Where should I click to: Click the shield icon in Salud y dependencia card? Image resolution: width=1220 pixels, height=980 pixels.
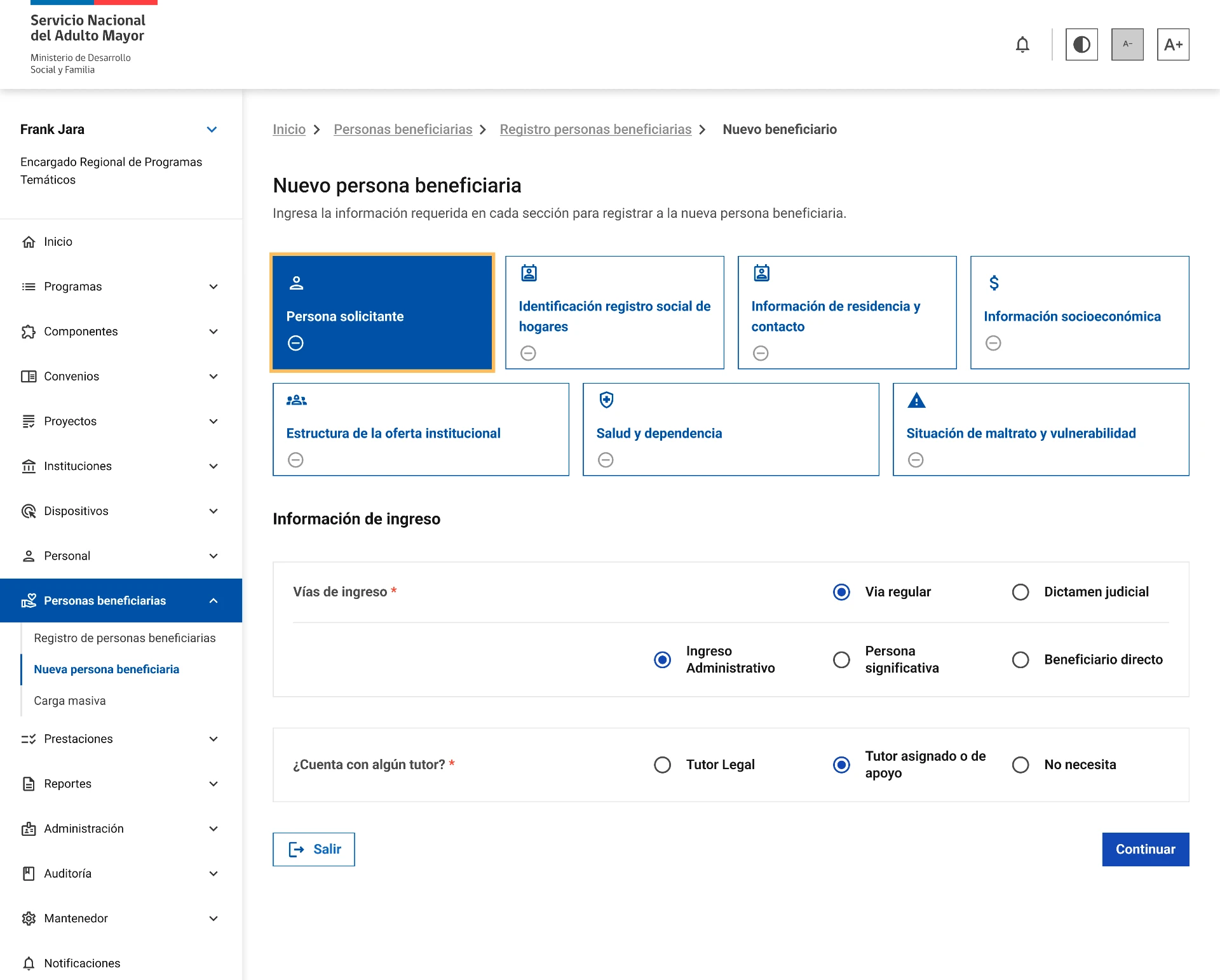click(606, 399)
